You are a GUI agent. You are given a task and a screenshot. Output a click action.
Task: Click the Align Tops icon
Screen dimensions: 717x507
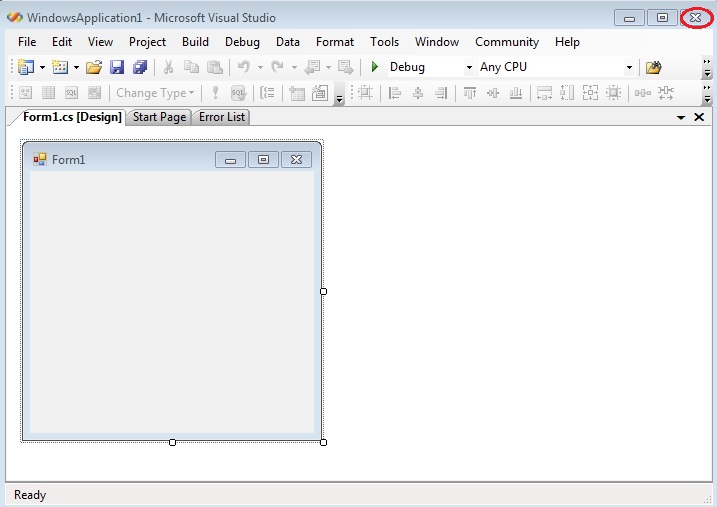pos(470,93)
